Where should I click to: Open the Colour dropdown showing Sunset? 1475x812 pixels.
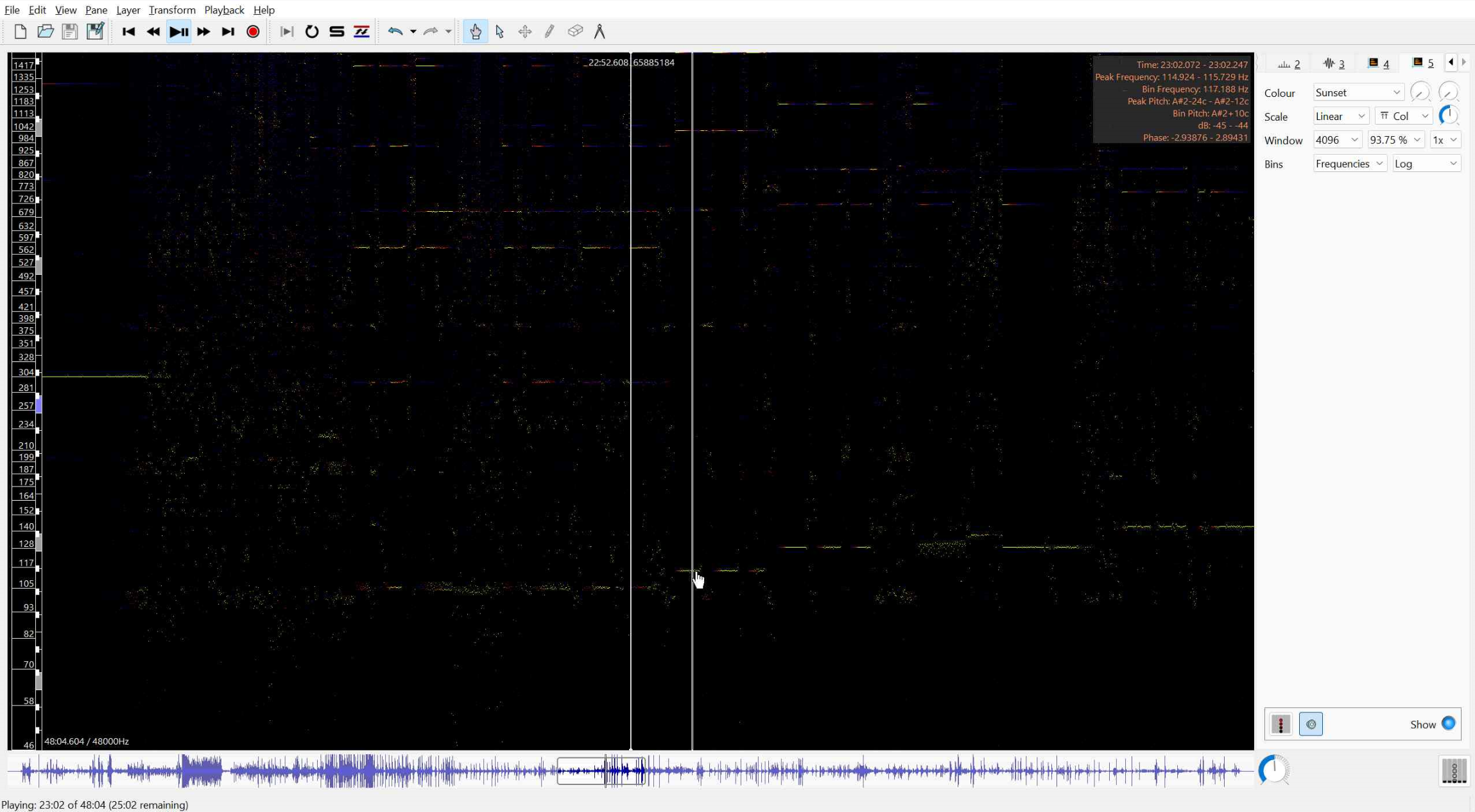pyautogui.click(x=1358, y=92)
